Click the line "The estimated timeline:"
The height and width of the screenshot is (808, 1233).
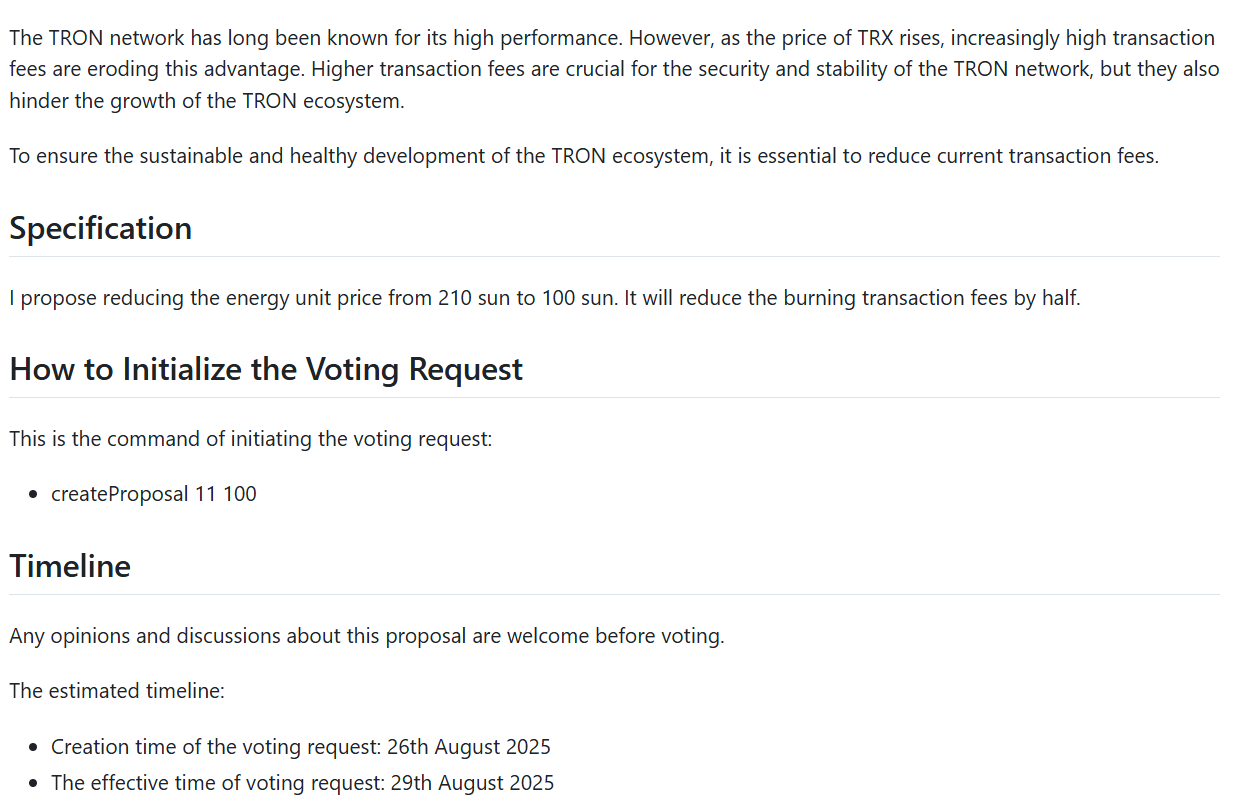coord(117,691)
